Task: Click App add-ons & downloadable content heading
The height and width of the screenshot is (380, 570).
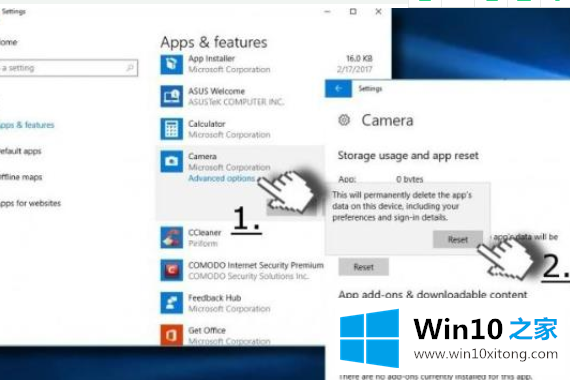Action: [433, 294]
